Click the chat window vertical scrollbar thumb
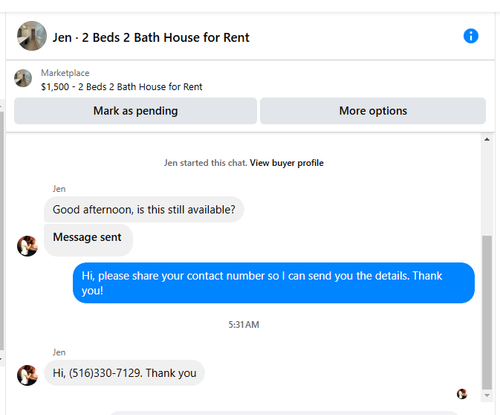This screenshot has width=500, height=415. click(x=487, y=312)
